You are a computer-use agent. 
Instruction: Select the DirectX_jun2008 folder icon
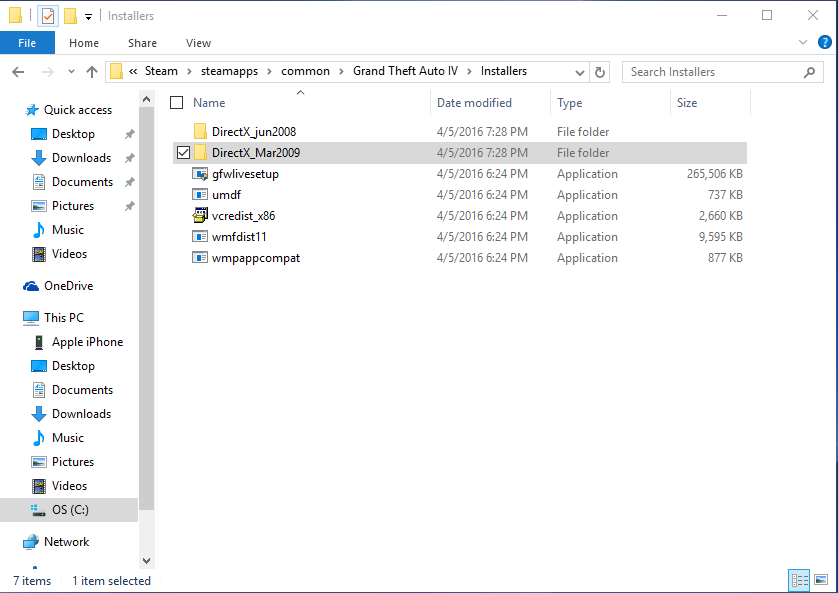pos(200,131)
